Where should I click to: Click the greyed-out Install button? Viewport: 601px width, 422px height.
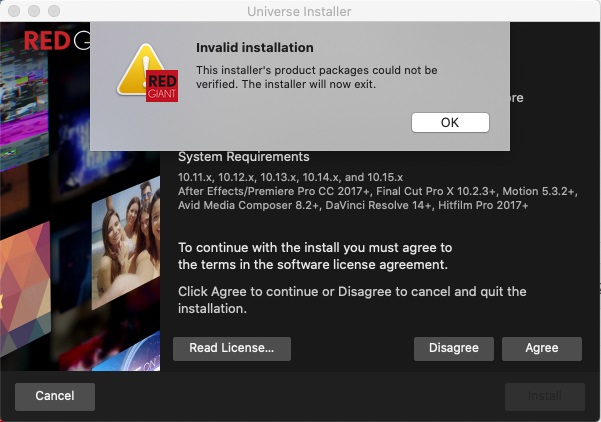[x=545, y=396]
